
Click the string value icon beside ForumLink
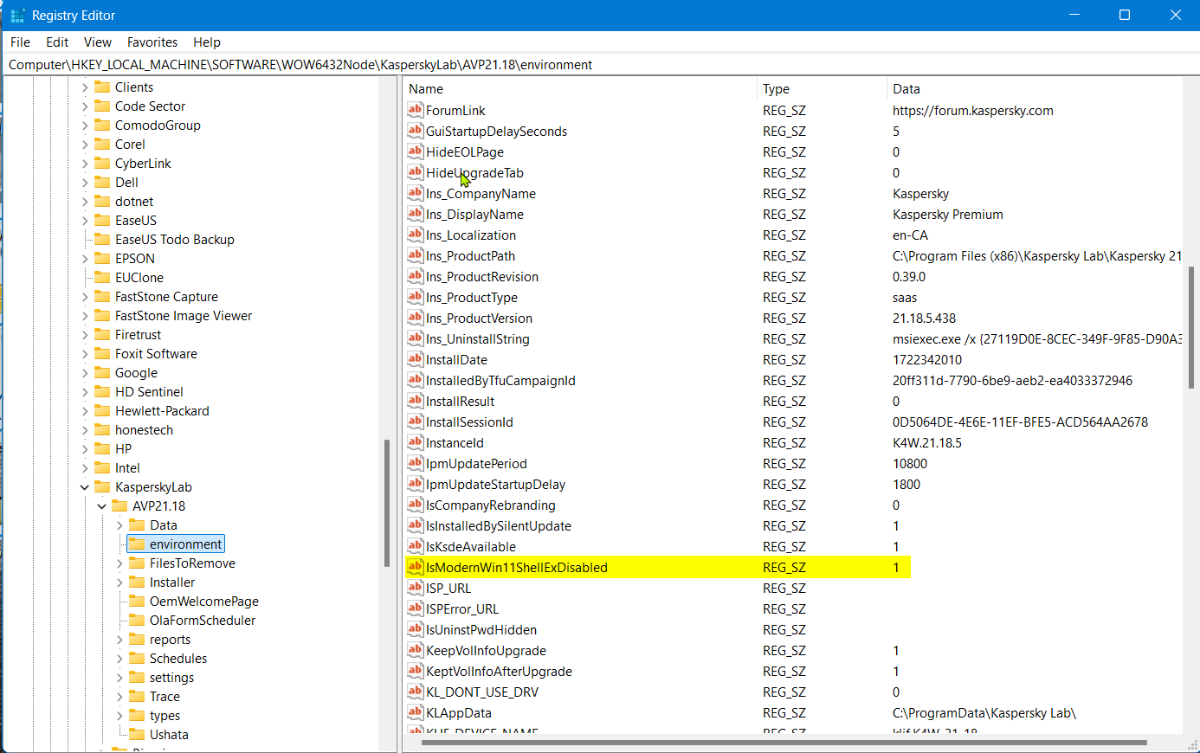point(416,110)
